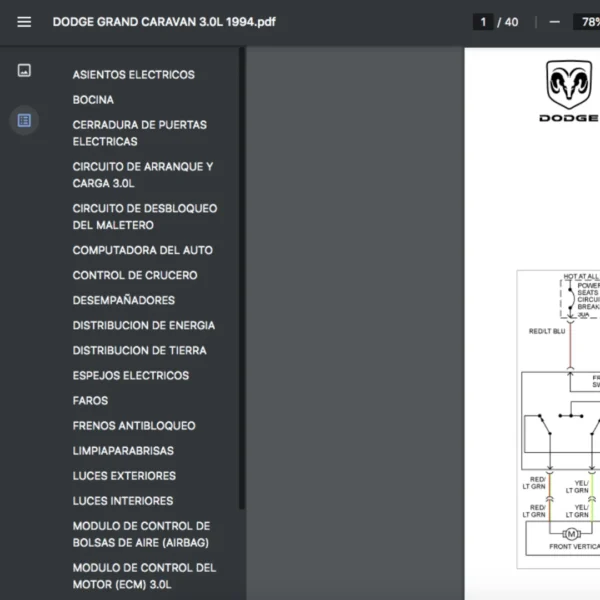Open ASIENTOS ELECTRICOS outline entry
Image resolution: width=600 pixels, height=600 pixels.
click(134, 75)
